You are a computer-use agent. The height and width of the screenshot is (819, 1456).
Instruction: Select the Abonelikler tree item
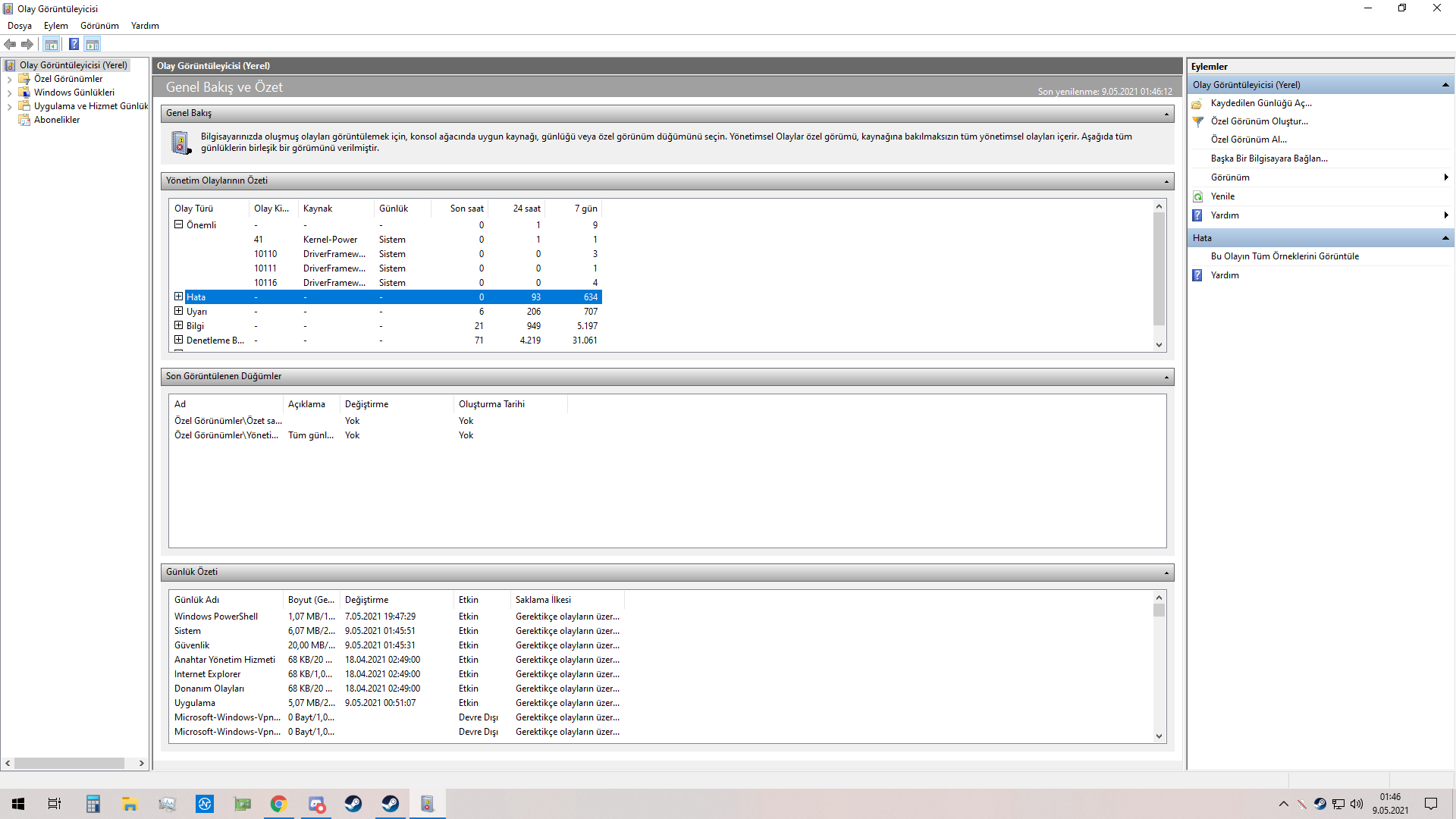(x=57, y=120)
